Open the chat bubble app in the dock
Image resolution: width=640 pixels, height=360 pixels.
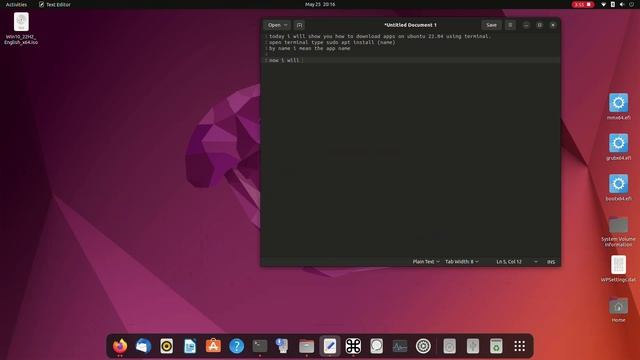tap(376, 346)
